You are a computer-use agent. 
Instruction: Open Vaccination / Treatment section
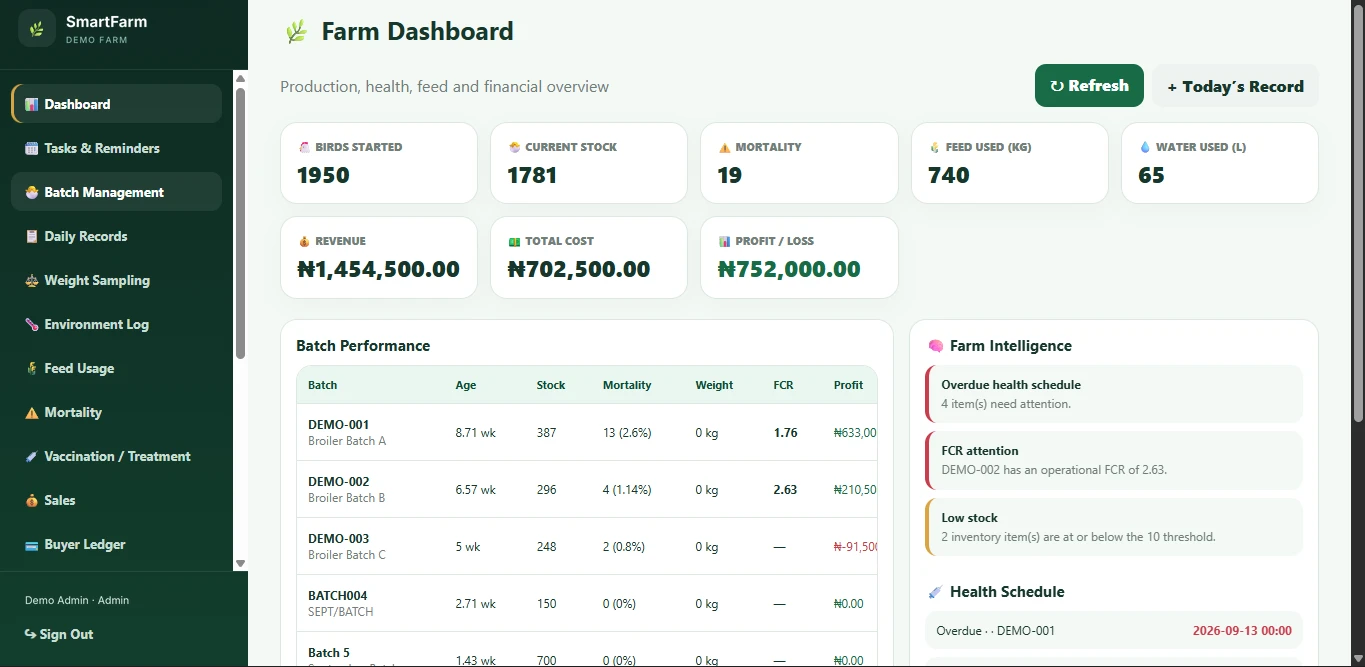[x=116, y=456]
